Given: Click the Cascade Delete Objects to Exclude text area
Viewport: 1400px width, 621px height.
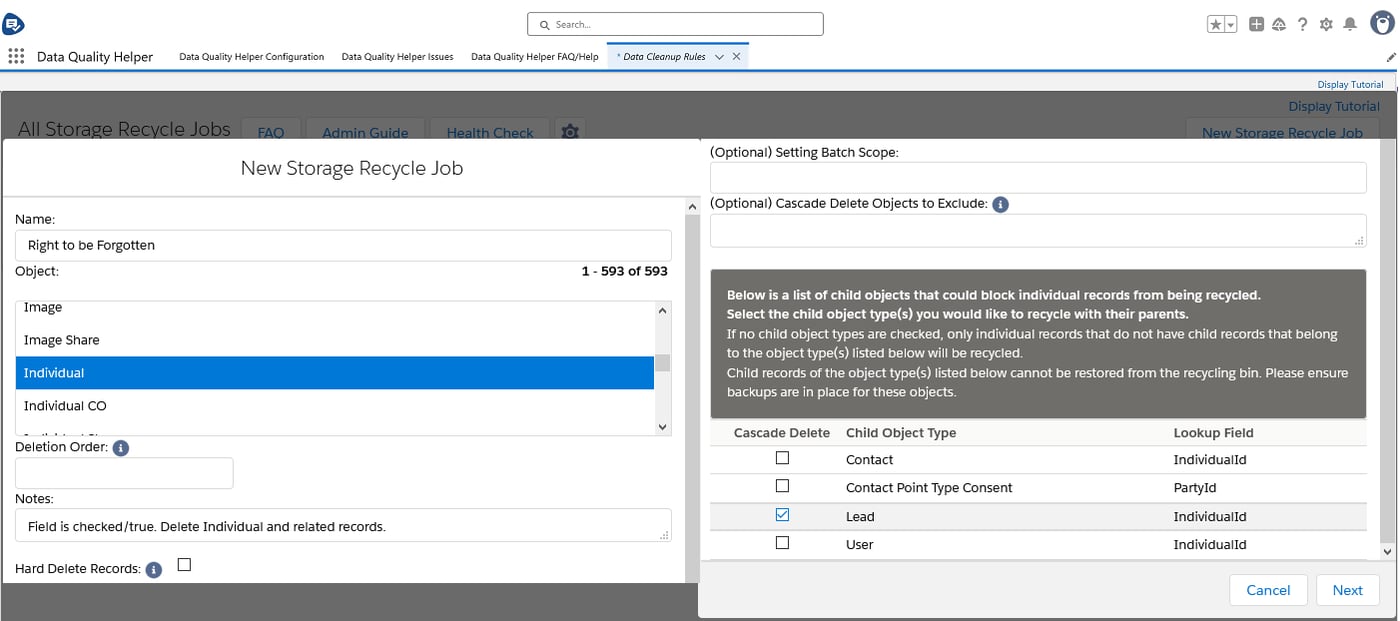Looking at the screenshot, I should [x=1038, y=230].
